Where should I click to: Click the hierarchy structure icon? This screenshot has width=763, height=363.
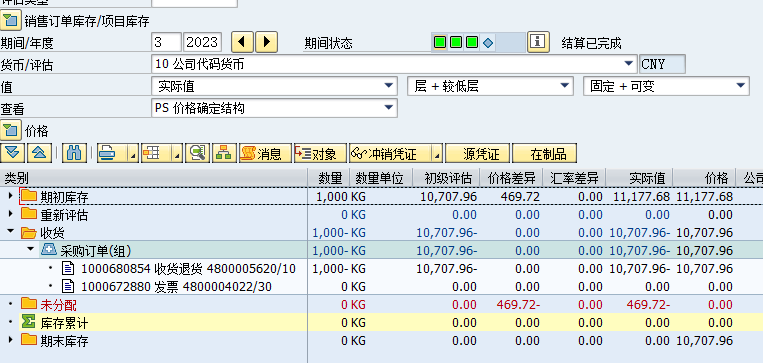[224, 153]
